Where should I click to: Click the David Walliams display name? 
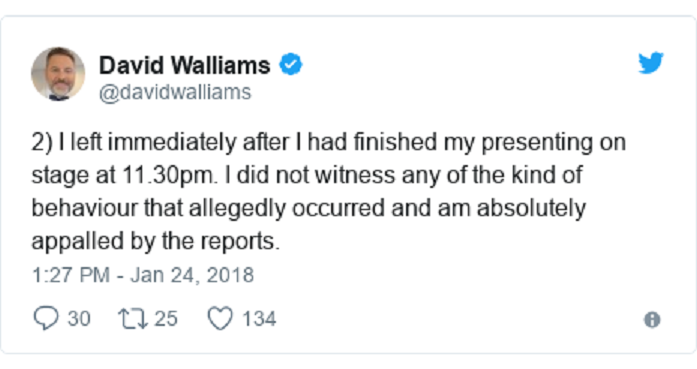(x=184, y=65)
